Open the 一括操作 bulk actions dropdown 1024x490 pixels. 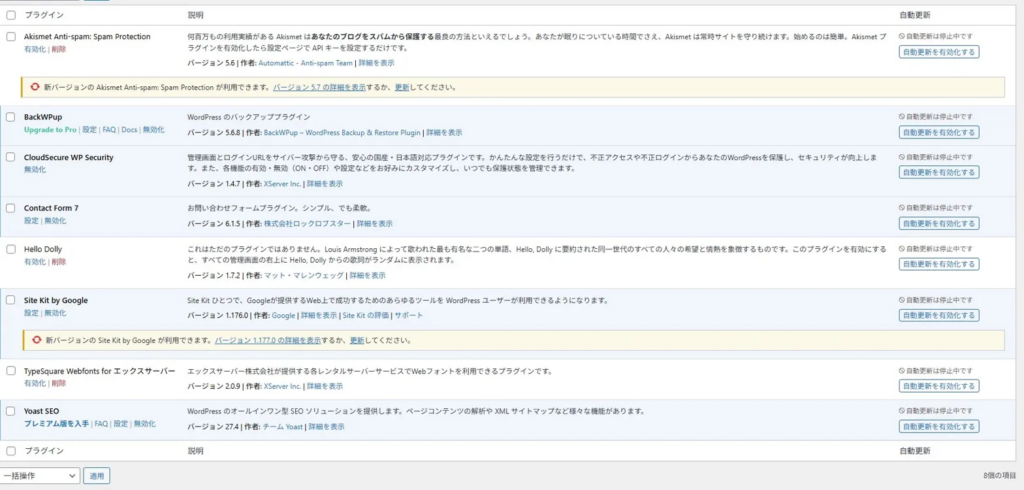[40, 476]
